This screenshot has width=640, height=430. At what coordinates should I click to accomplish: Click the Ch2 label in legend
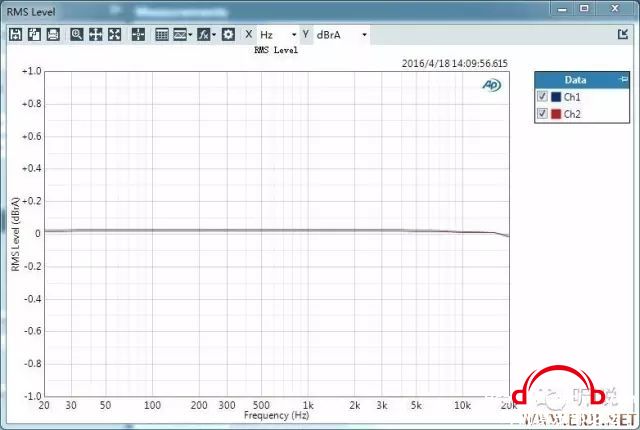(572, 114)
